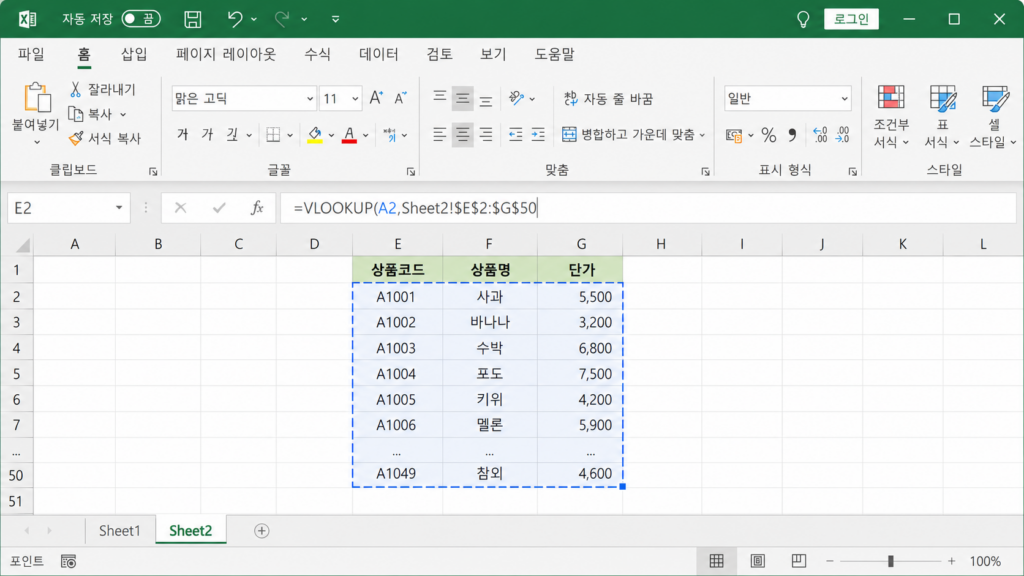Open cell styles (셀 스타일)
The height and width of the screenshot is (576, 1024).
coord(993,117)
